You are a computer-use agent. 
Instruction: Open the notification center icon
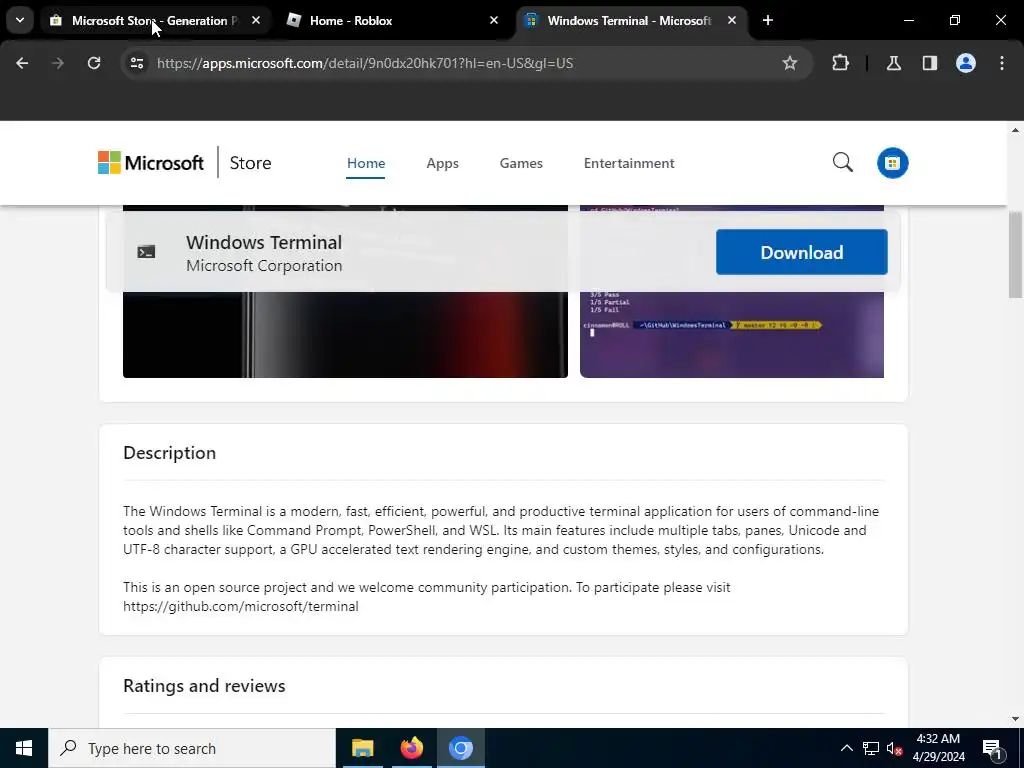[993, 748]
